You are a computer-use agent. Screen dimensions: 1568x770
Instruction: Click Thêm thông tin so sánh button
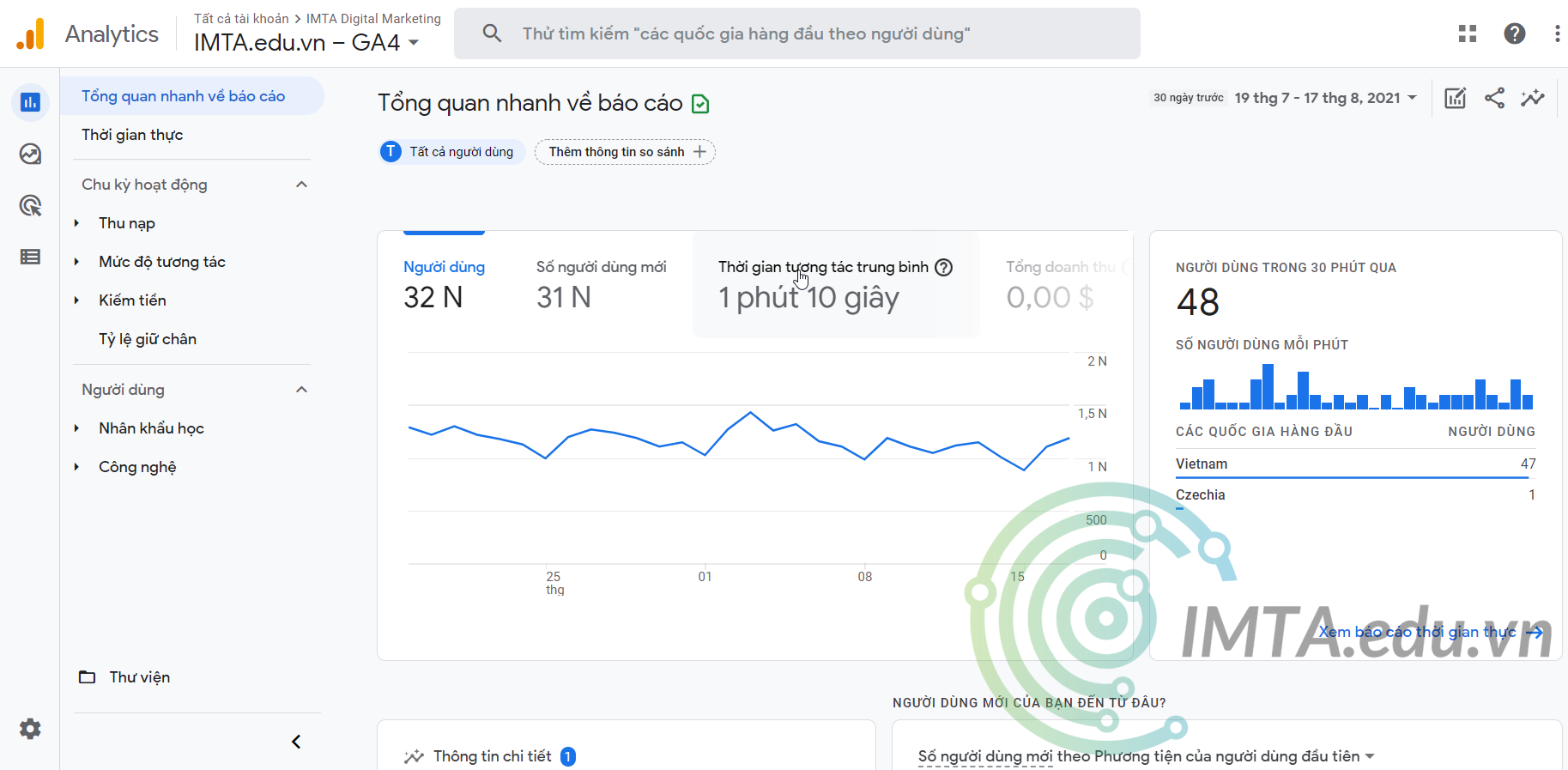(625, 152)
